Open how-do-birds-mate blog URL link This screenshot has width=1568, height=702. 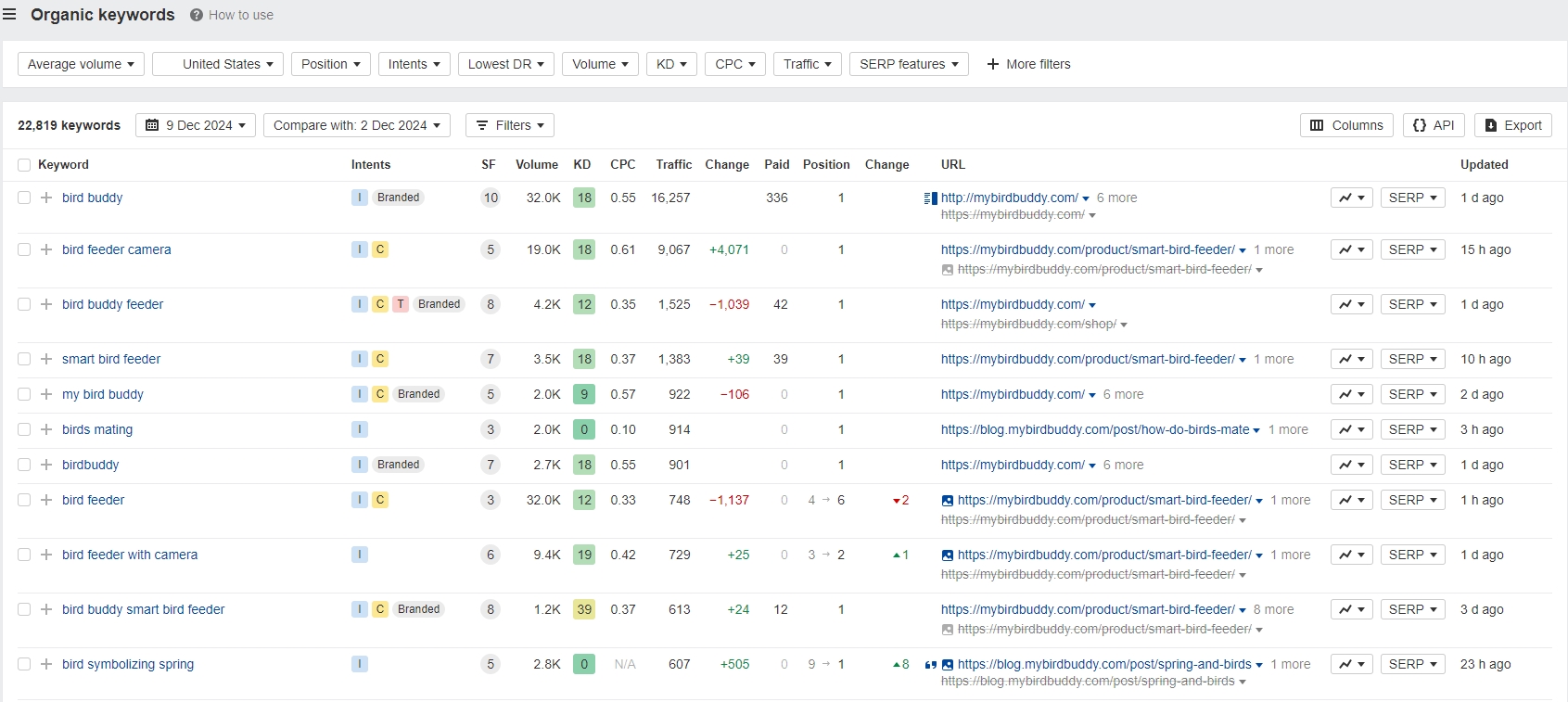[1095, 429]
